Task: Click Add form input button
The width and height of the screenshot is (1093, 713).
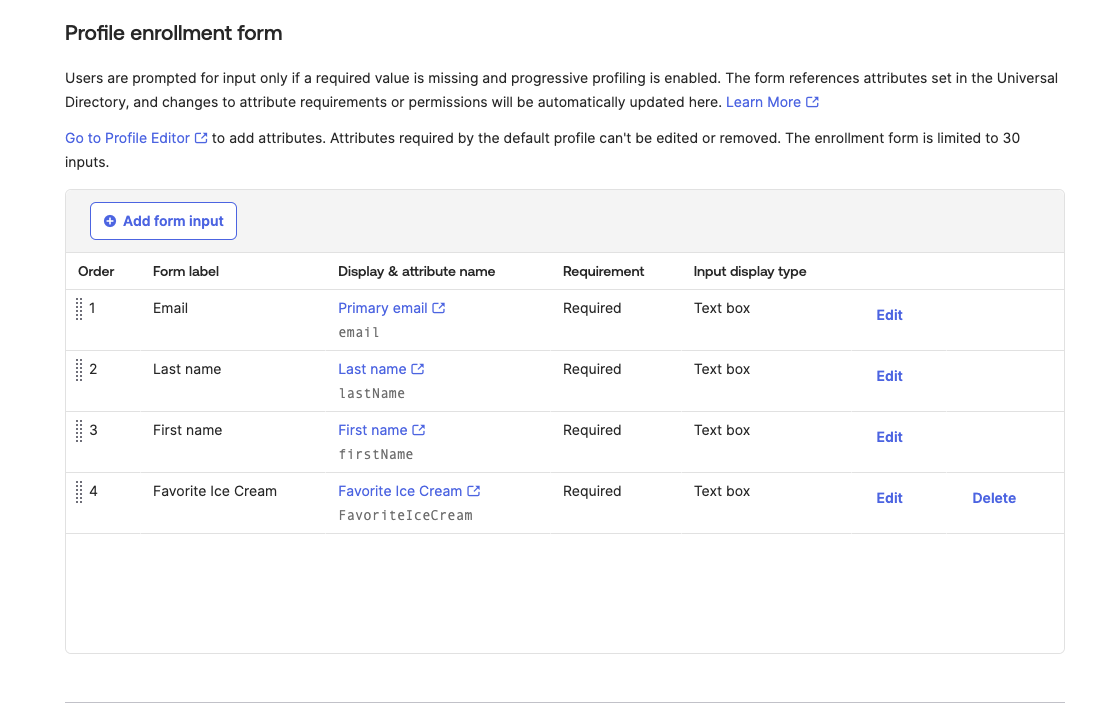Action: 163,221
